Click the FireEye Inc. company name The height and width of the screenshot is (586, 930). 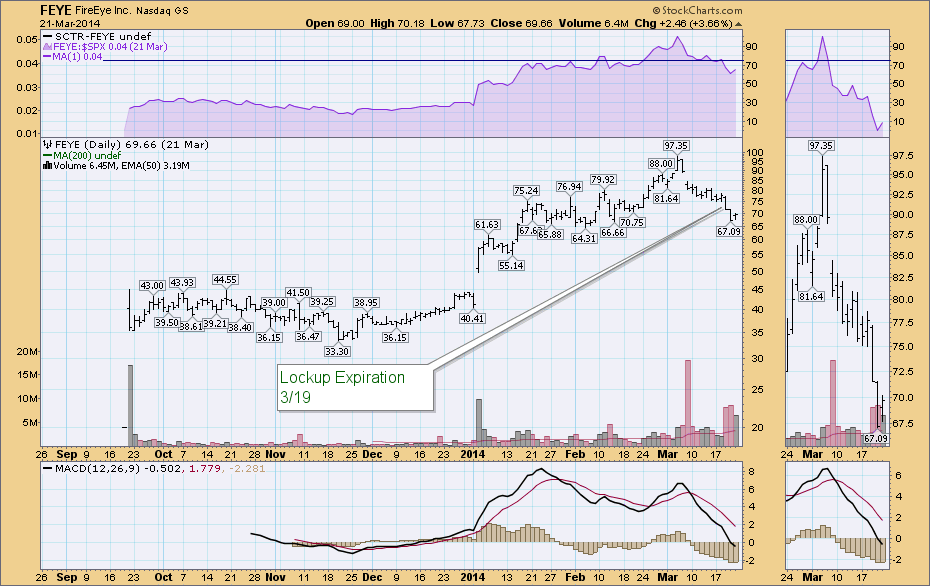click(x=104, y=11)
